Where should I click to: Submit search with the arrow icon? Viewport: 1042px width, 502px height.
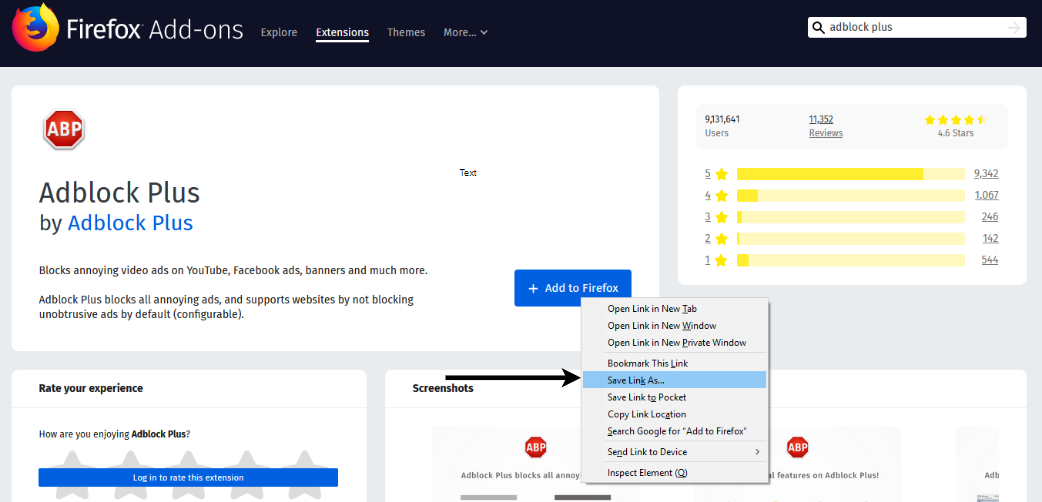1014,27
